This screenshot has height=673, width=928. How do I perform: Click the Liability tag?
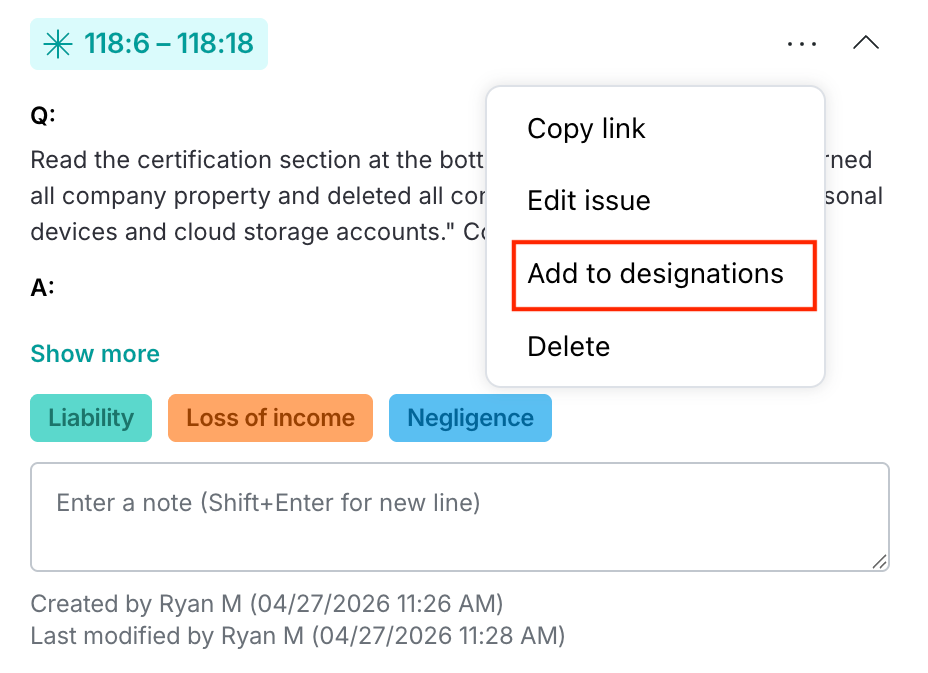coord(91,418)
